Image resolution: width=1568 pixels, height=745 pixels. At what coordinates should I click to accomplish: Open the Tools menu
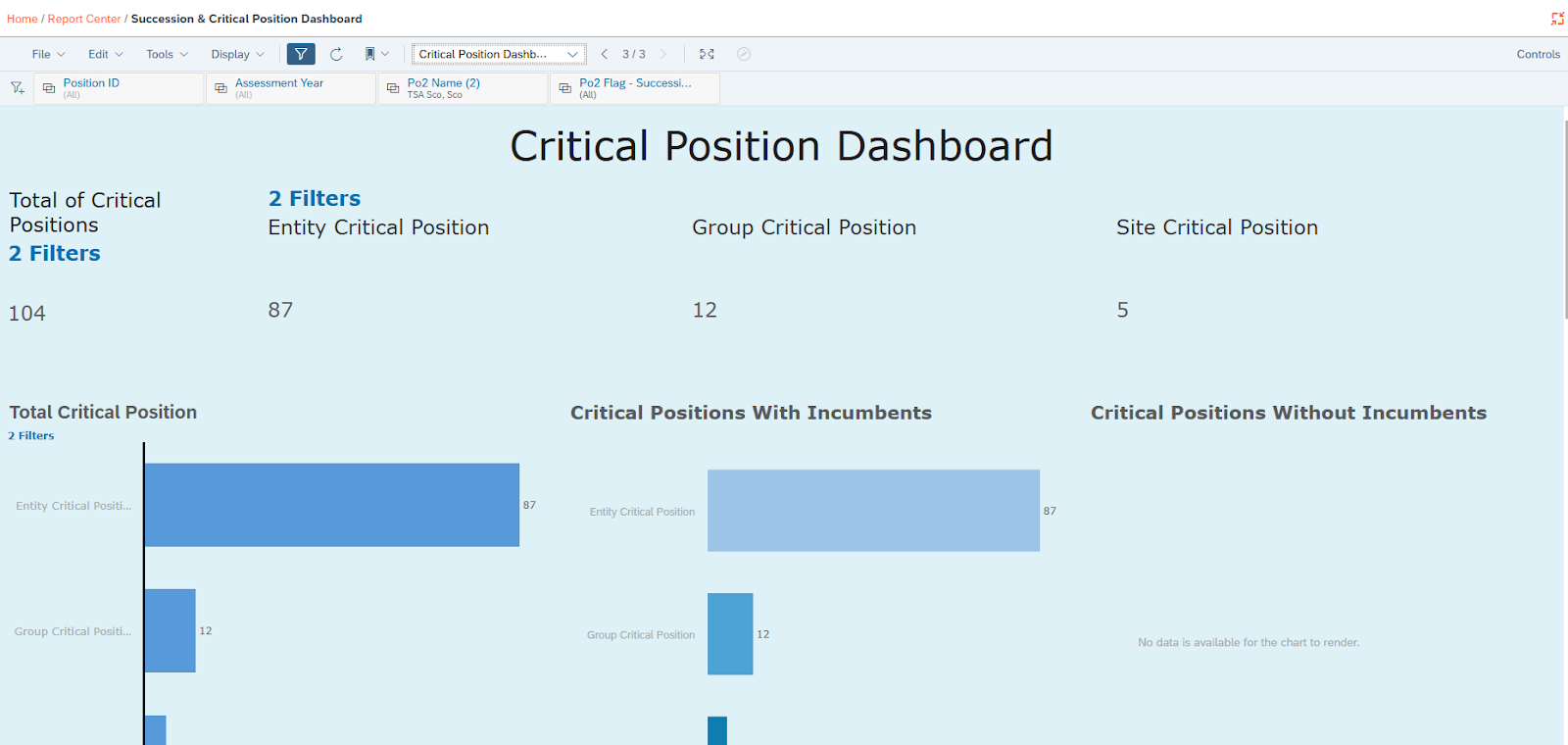167,54
